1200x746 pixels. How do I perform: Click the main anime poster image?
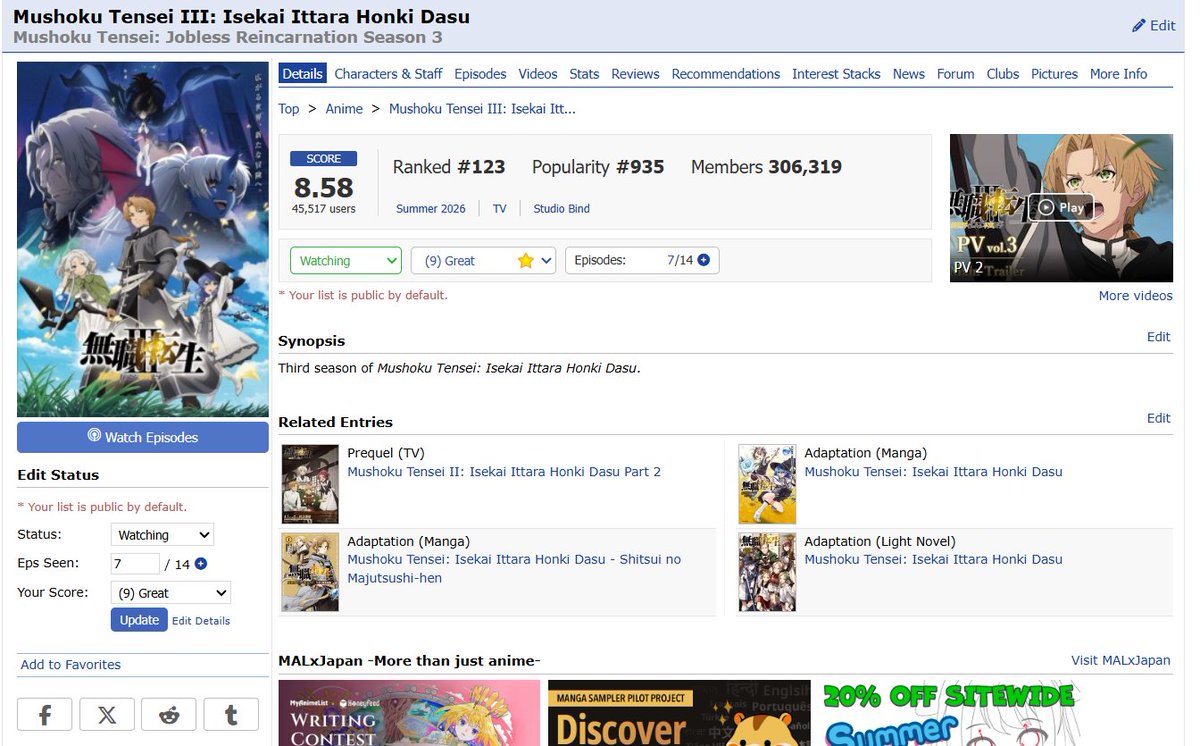[143, 240]
